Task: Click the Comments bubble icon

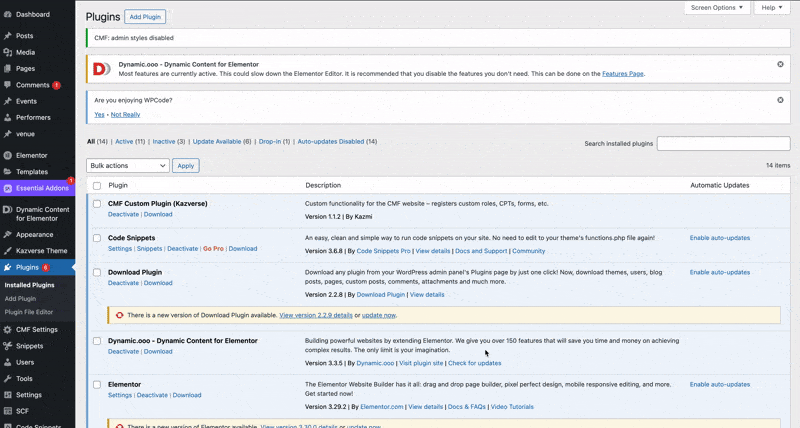Action: [8, 85]
